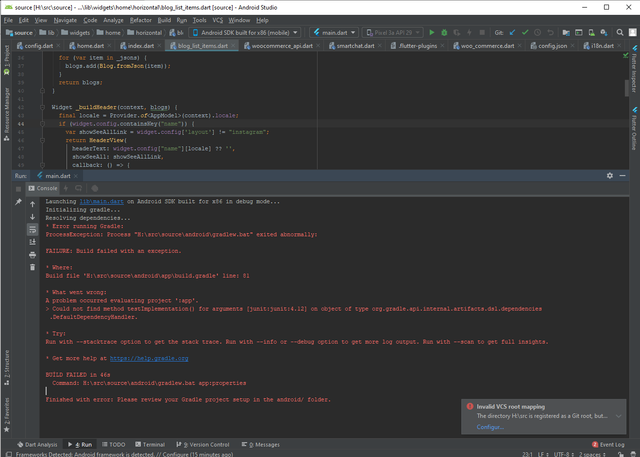Viewport: 640px width, 457px height.
Task: Start debugging with the green bug icon
Action: point(444,33)
